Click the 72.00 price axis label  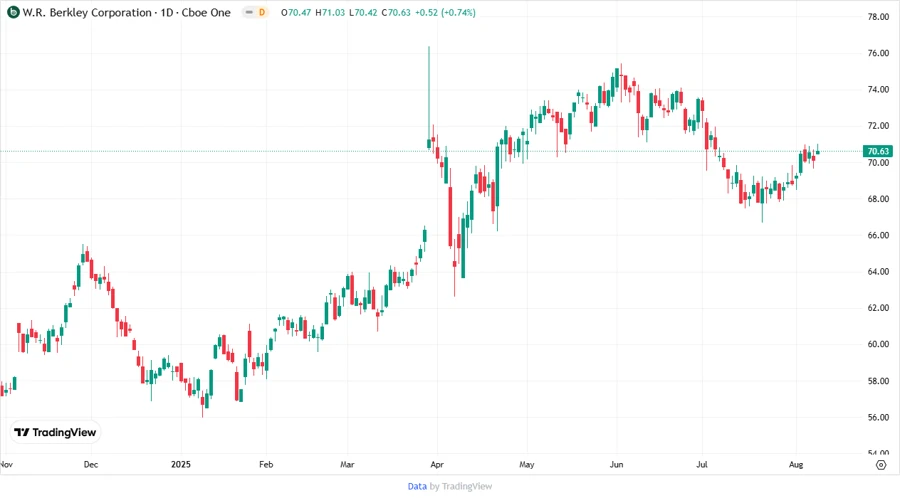(878, 126)
